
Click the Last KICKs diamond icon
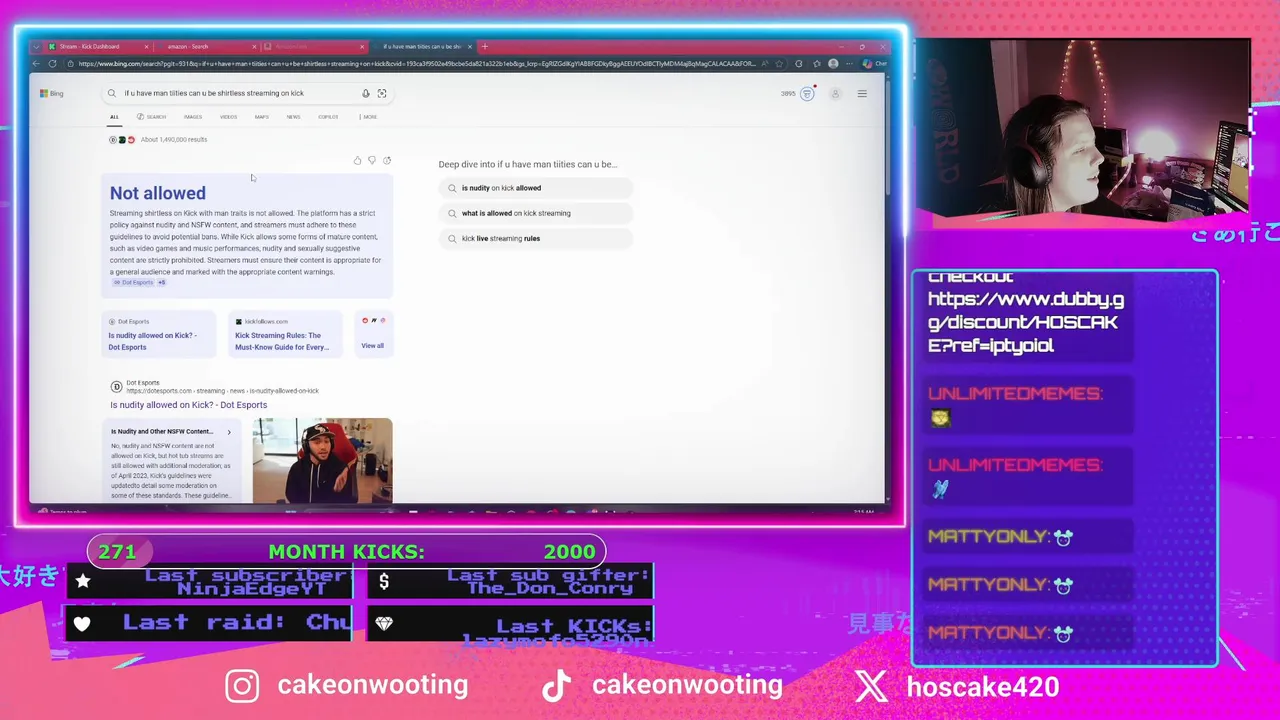(384, 624)
